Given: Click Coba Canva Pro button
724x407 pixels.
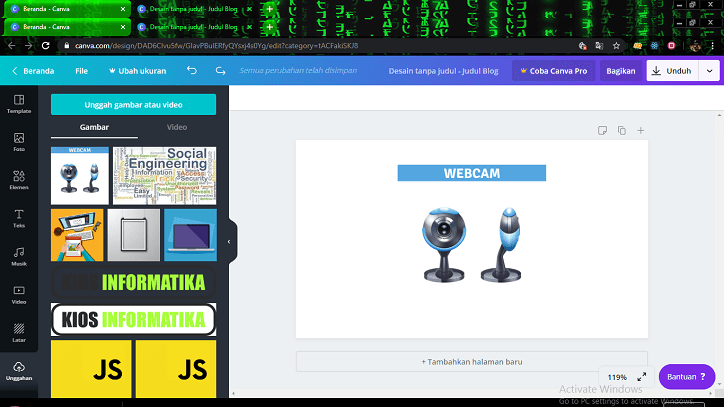Looking at the screenshot, I should click(x=553, y=71).
